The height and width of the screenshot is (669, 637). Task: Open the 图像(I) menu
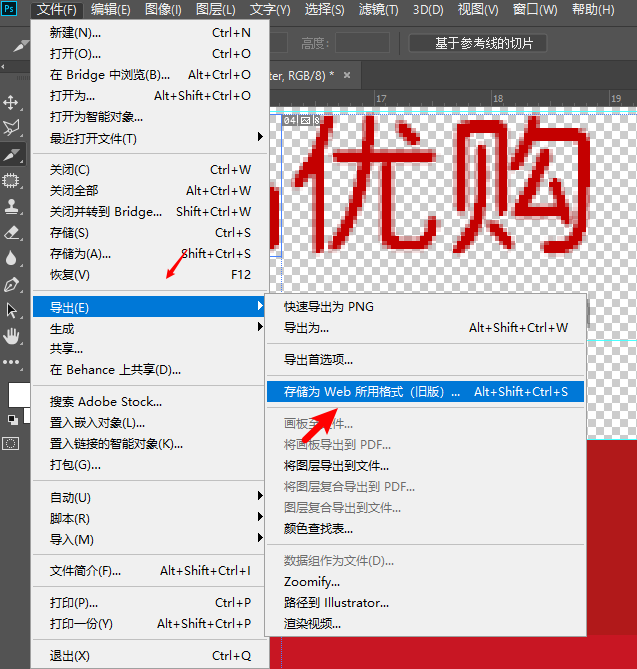(163, 9)
